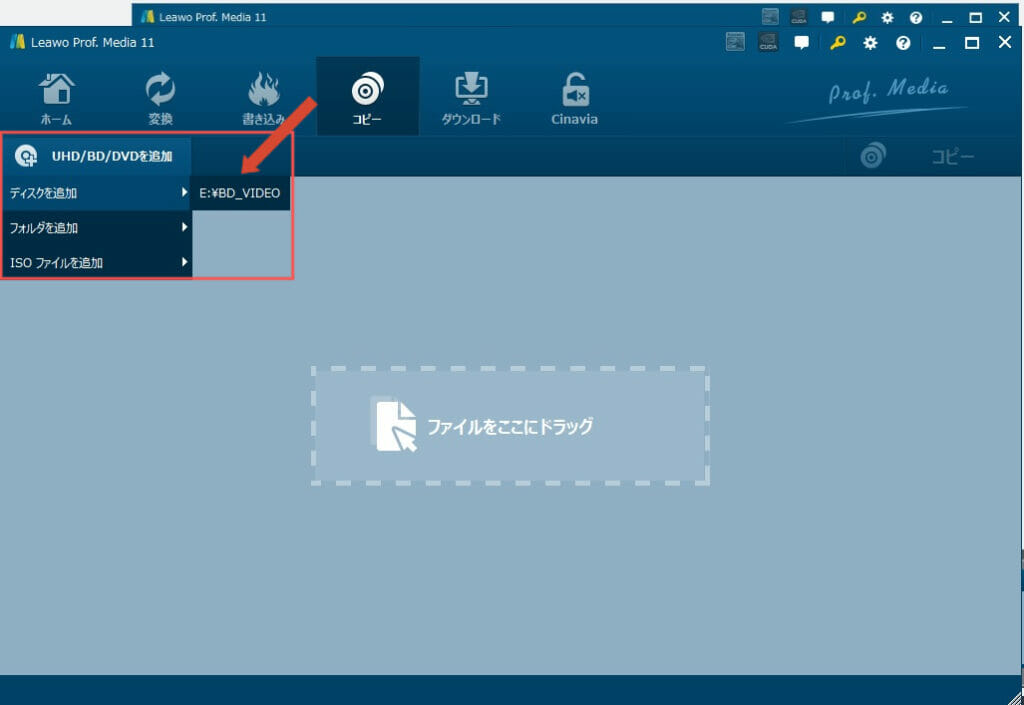Maximize the front Leawo Prof. Media window
Screen dimensions: 1024x705
pyautogui.click(x=972, y=43)
